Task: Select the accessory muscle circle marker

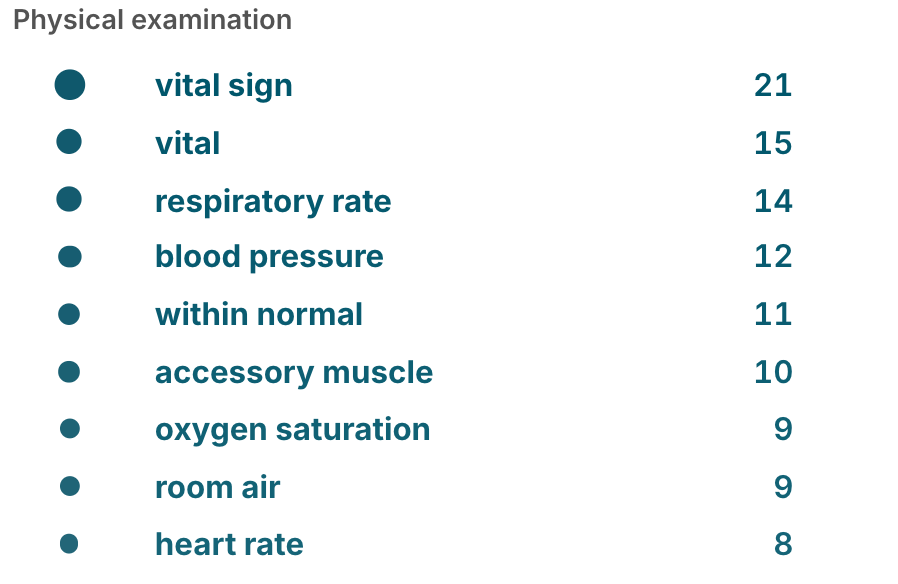Action: tap(69, 372)
